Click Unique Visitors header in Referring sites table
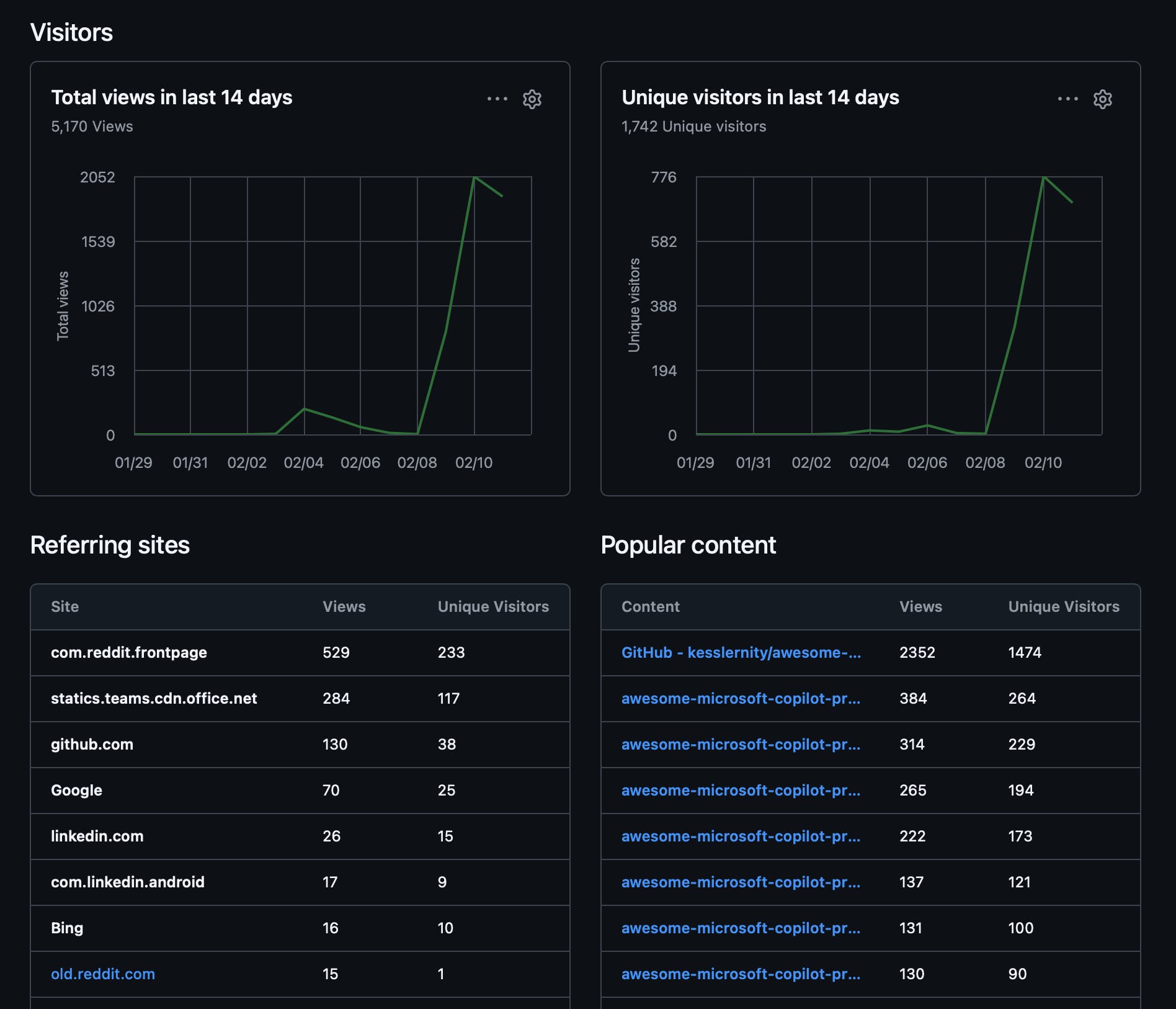The height and width of the screenshot is (1009, 1176). coord(493,606)
